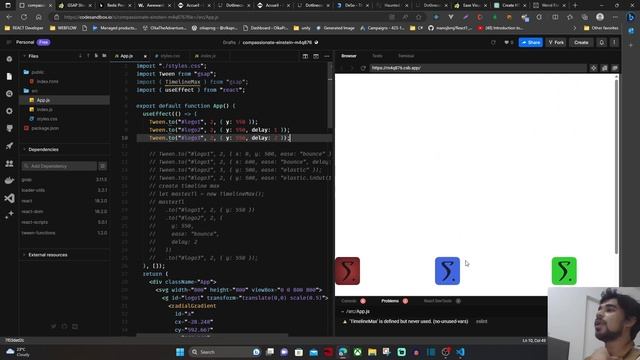Open App.js in file tree
Viewport: 640px width, 360px height.
65,100
